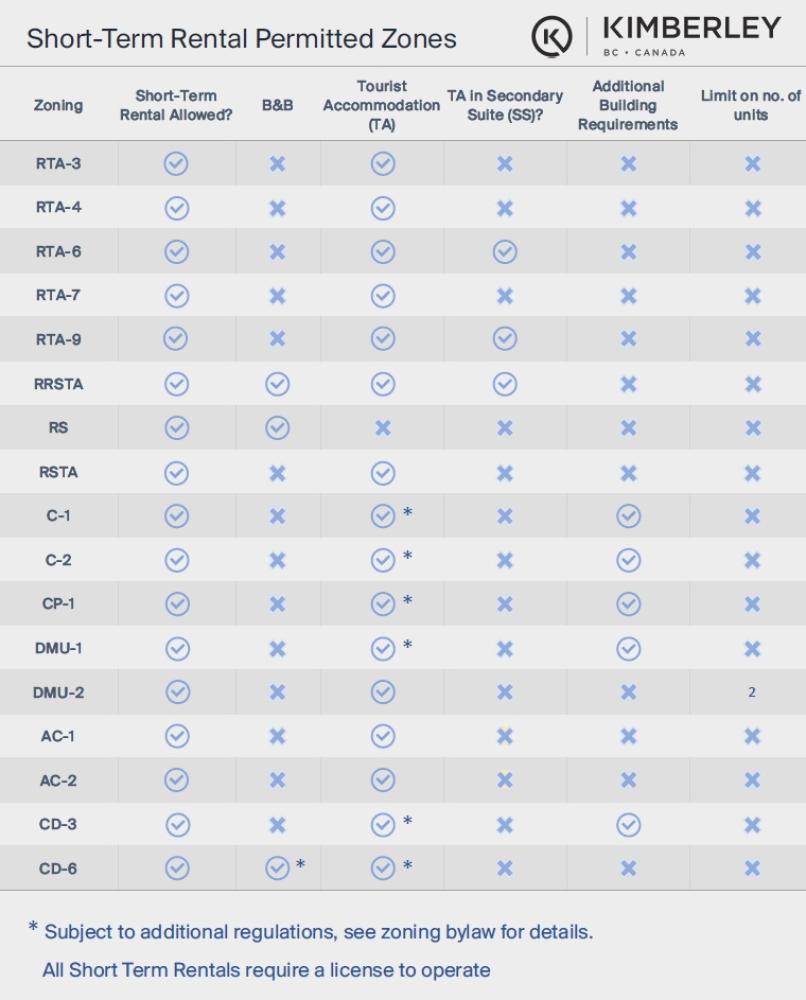Click the Tourist Accommodation X for RS

click(x=382, y=428)
